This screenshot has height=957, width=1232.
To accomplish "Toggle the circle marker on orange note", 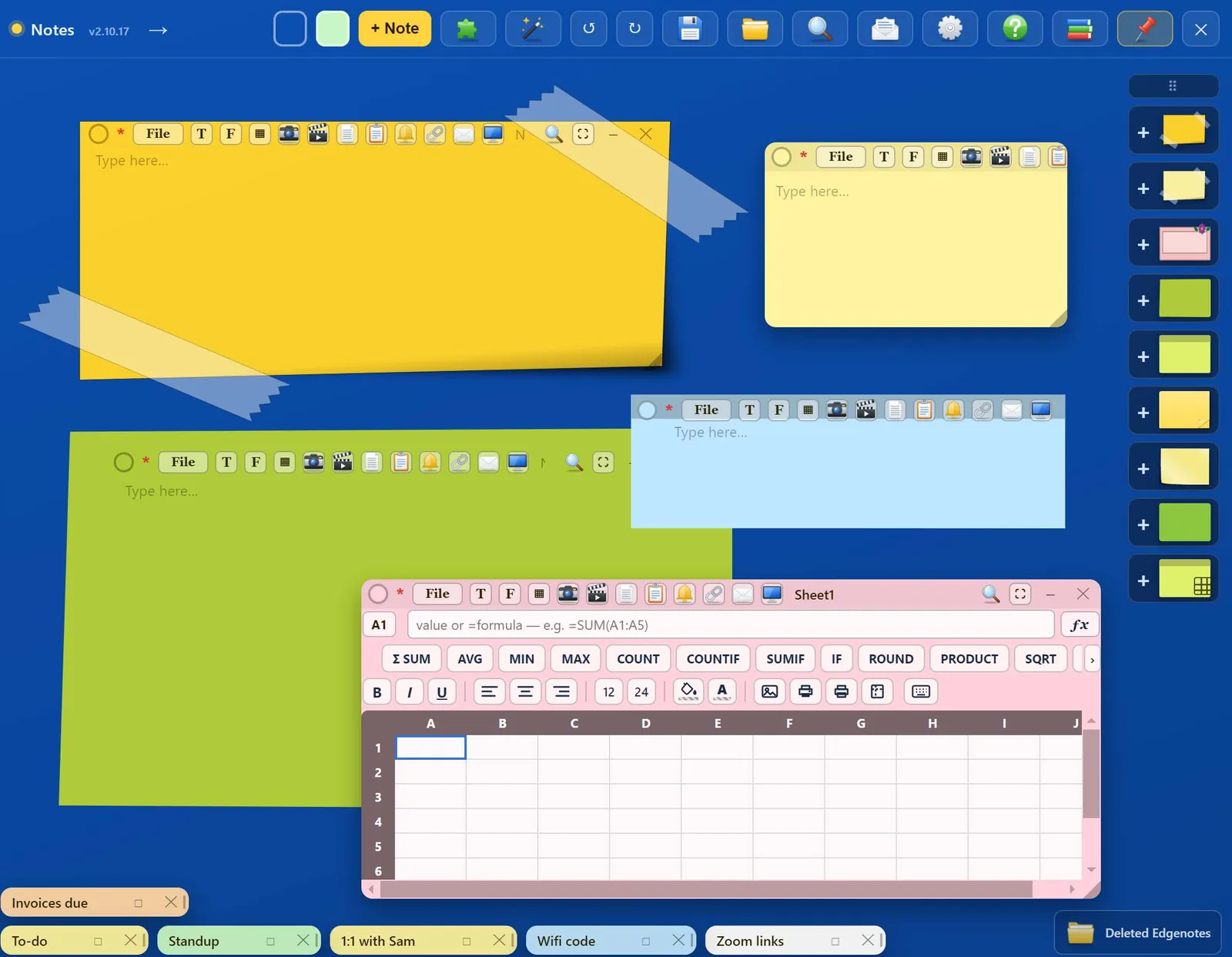I will 99,134.
